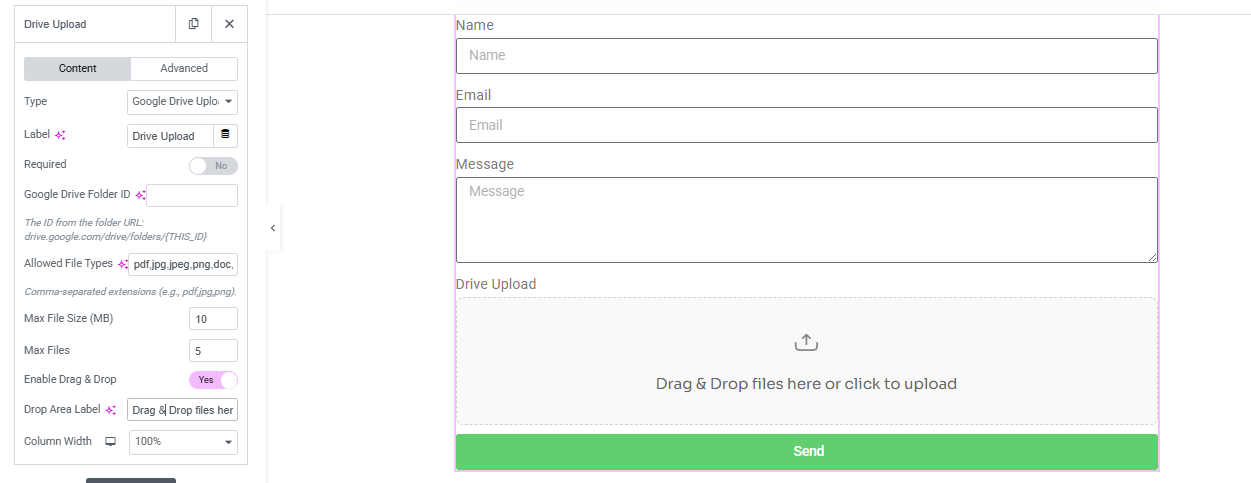
Task: Click the duplicate item icon in Drive Upload header
Action: click(193, 24)
